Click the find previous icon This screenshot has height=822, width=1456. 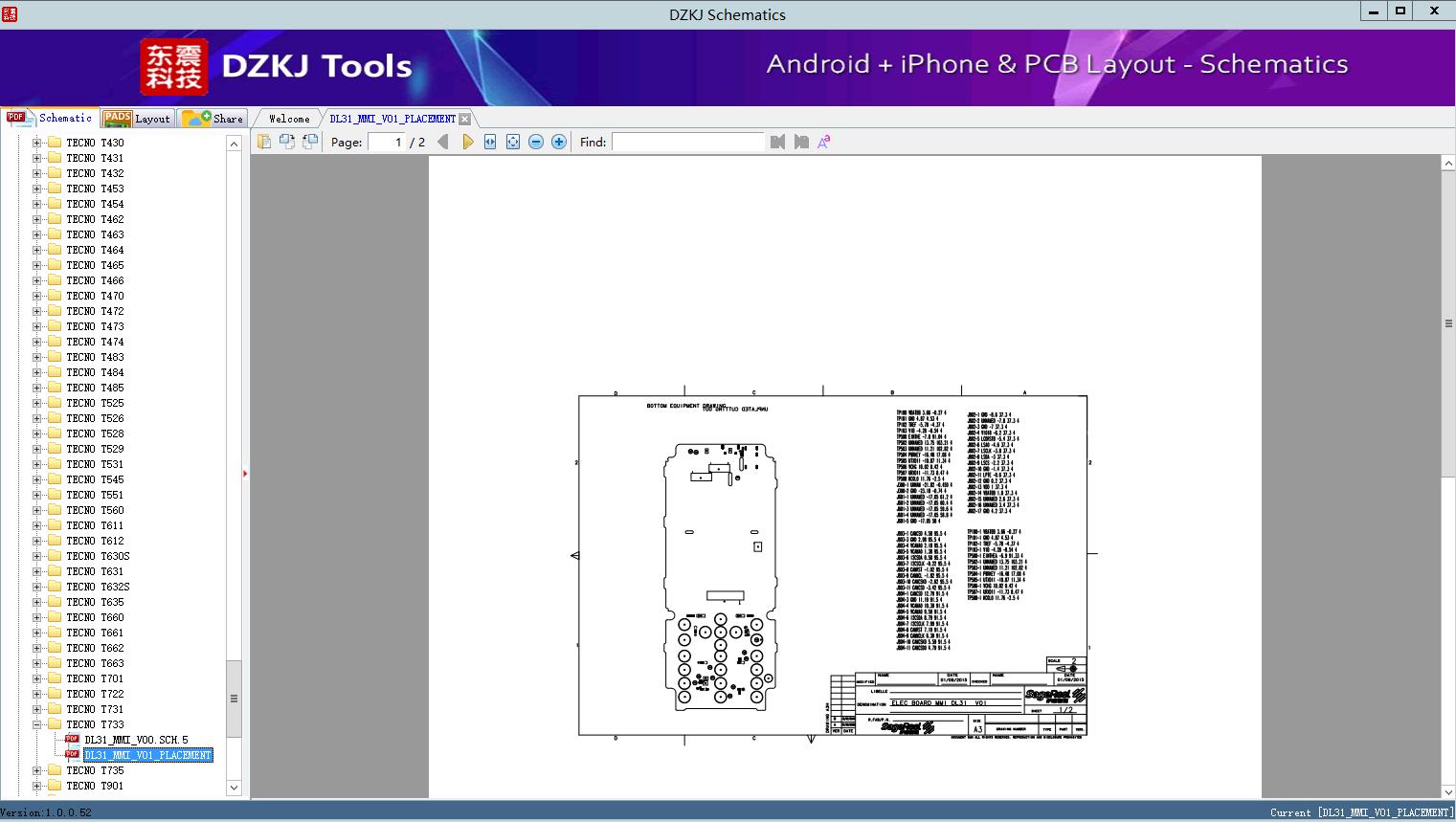pyautogui.click(x=777, y=142)
